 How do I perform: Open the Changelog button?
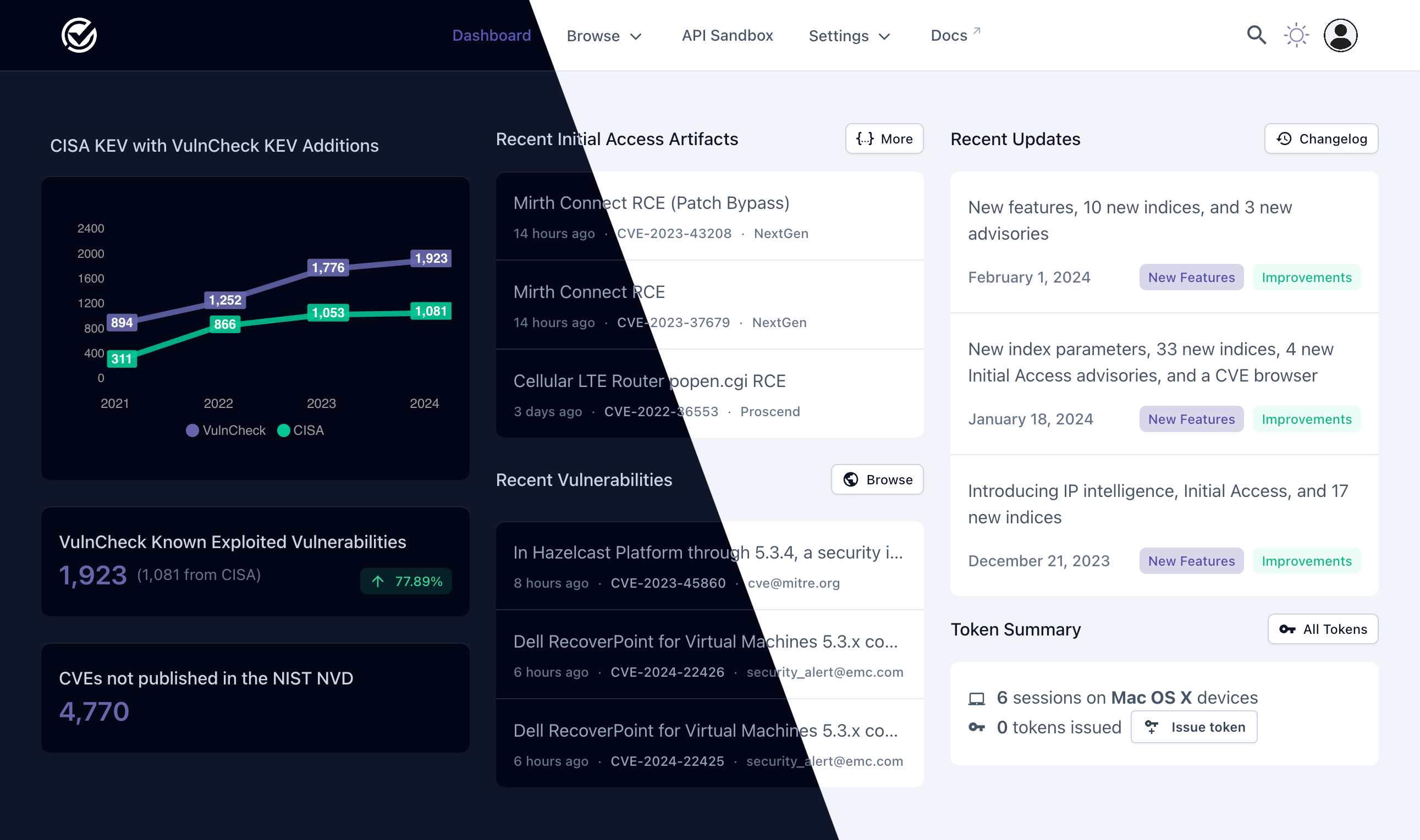coord(1321,139)
